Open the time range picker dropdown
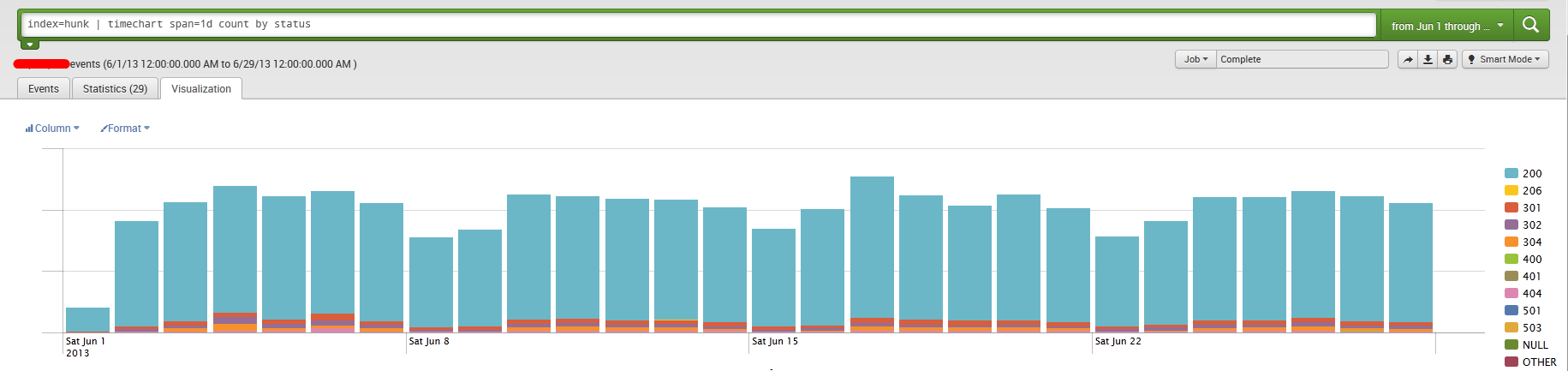 [x=1447, y=26]
